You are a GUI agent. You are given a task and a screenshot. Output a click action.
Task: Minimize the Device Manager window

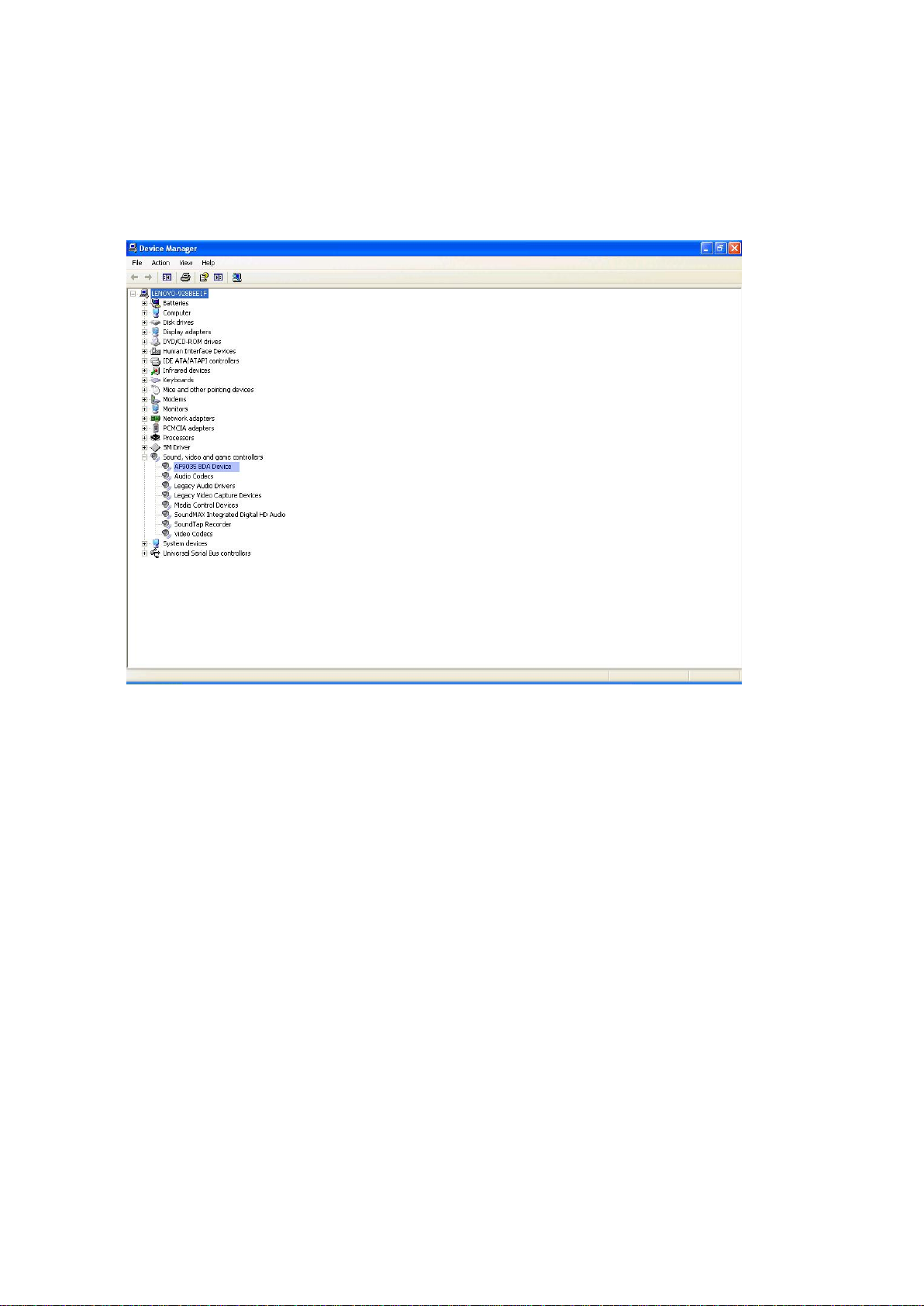point(706,248)
